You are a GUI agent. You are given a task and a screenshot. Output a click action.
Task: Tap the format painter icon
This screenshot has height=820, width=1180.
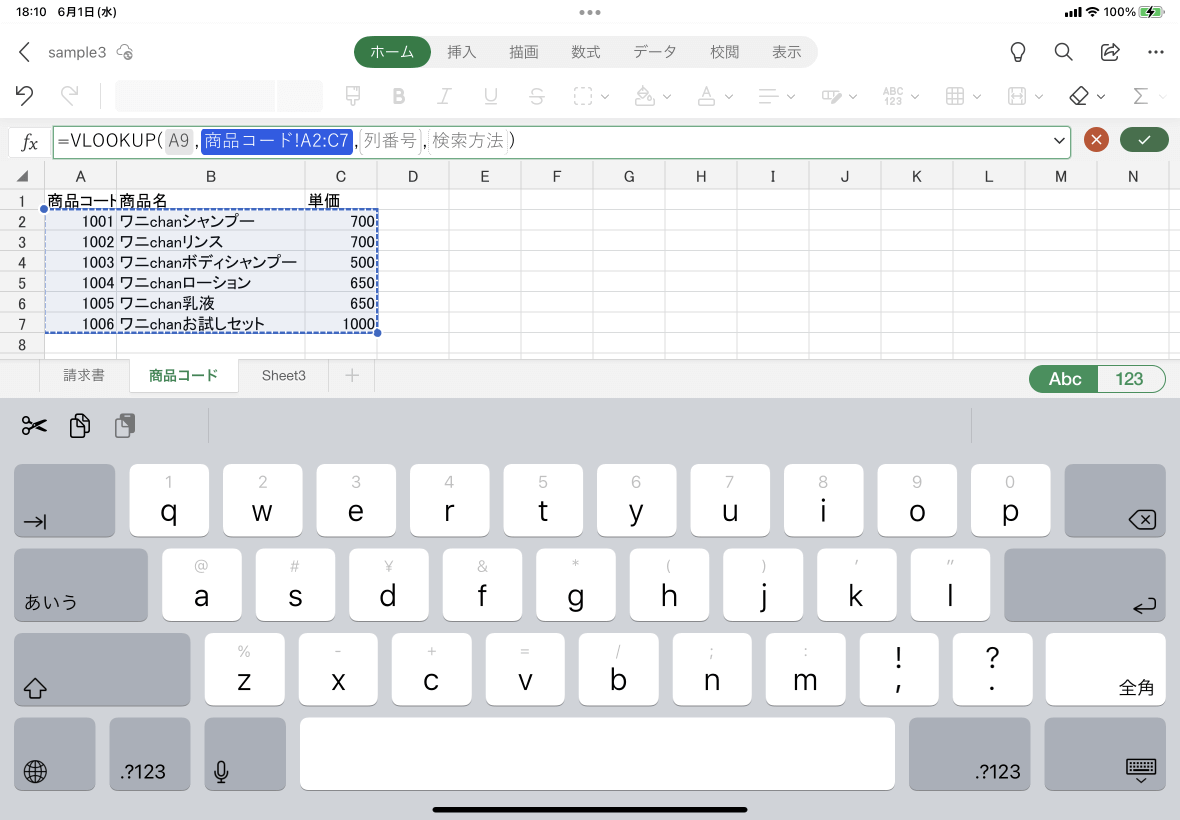click(x=352, y=96)
